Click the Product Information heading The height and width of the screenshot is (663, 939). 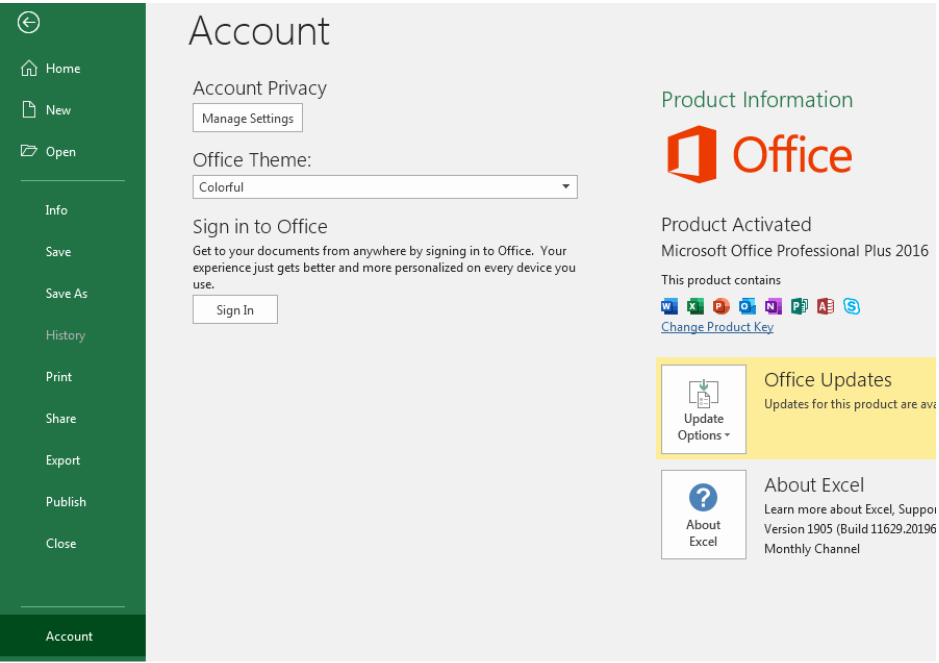coord(757,99)
